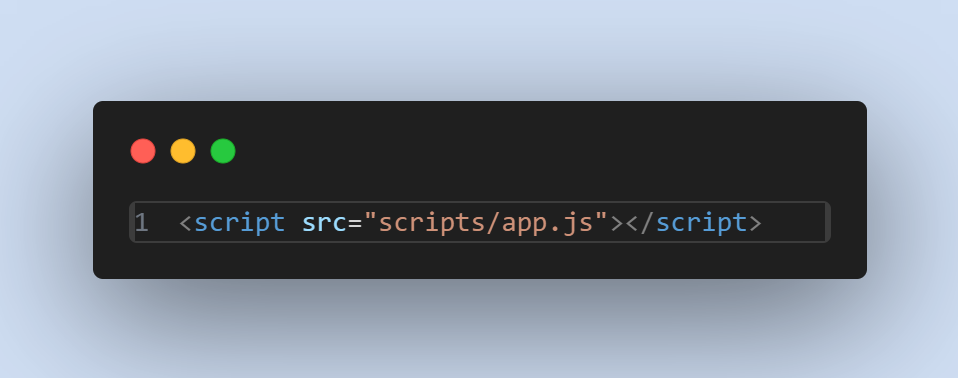The width and height of the screenshot is (958, 378).
Task: Place cursor on opening script tag name
Action: tap(240, 223)
